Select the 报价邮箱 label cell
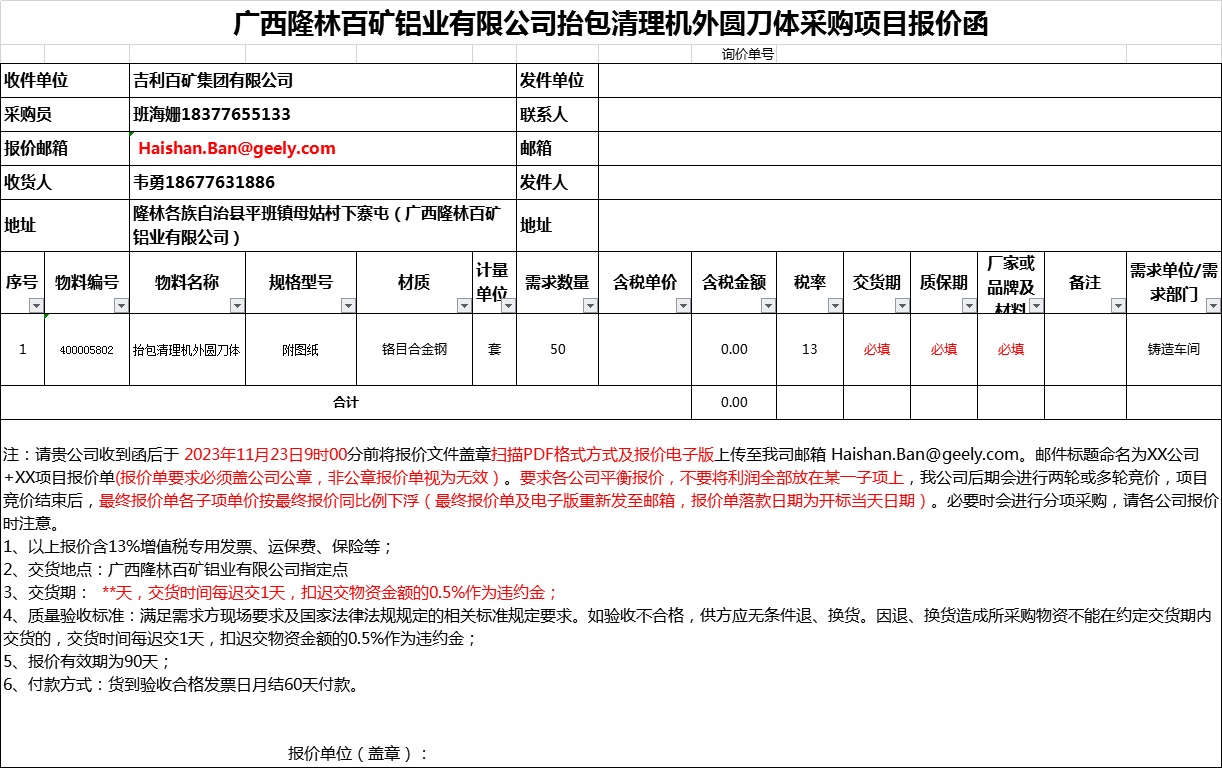1222x768 pixels. click(65, 148)
